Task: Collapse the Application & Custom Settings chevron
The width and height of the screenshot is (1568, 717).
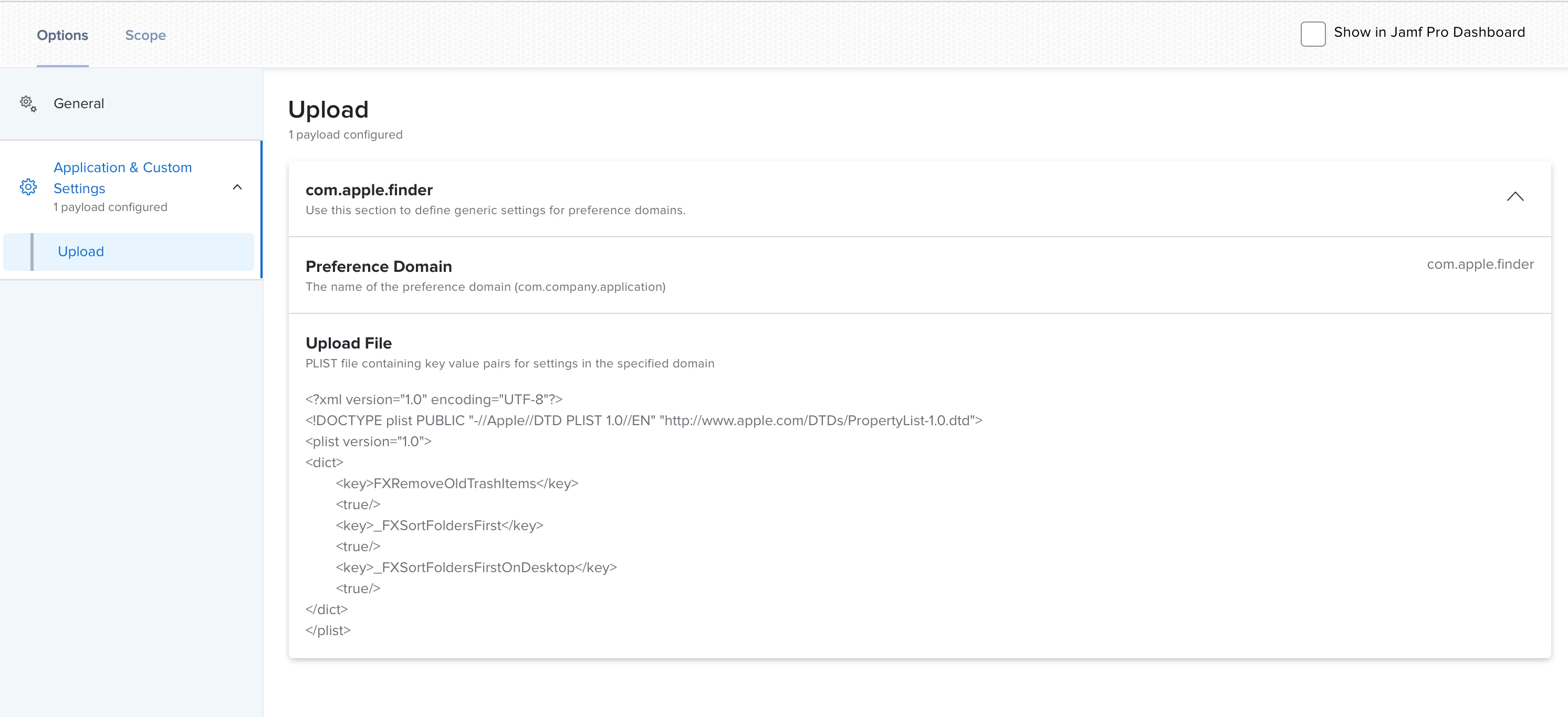Action: point(237,187)
